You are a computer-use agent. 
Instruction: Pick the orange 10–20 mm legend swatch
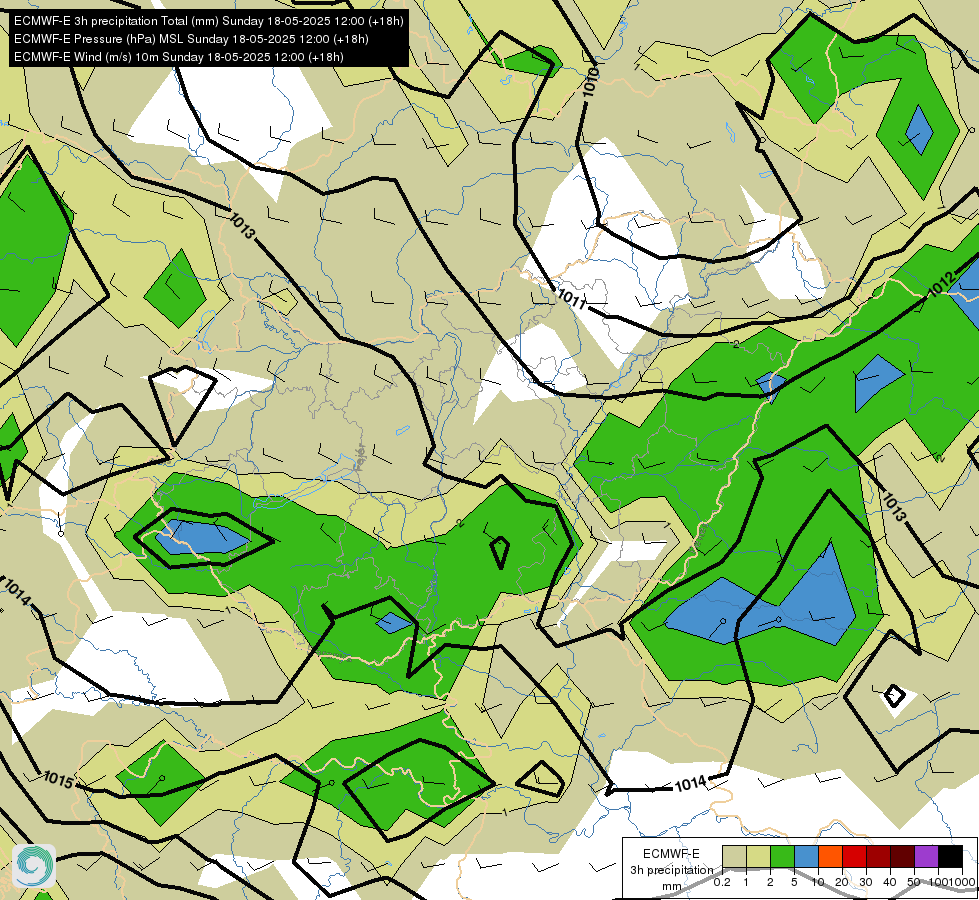click(830, 857)
